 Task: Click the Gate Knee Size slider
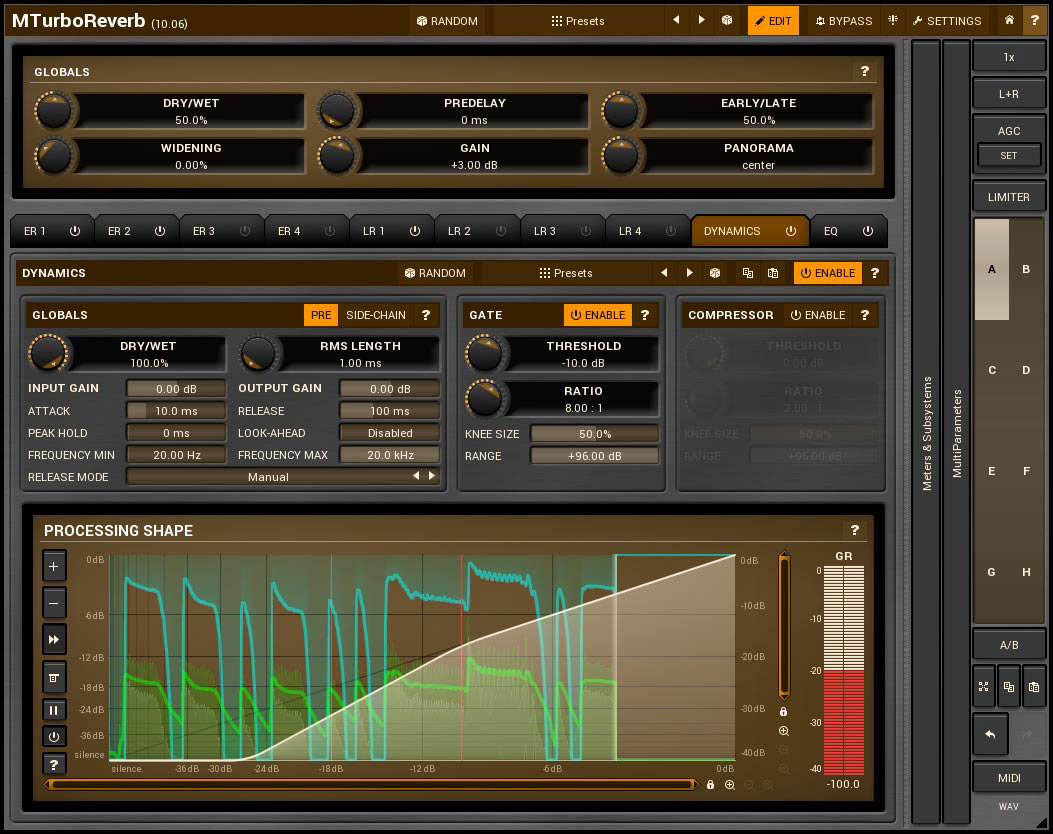[x=594, y=434]
